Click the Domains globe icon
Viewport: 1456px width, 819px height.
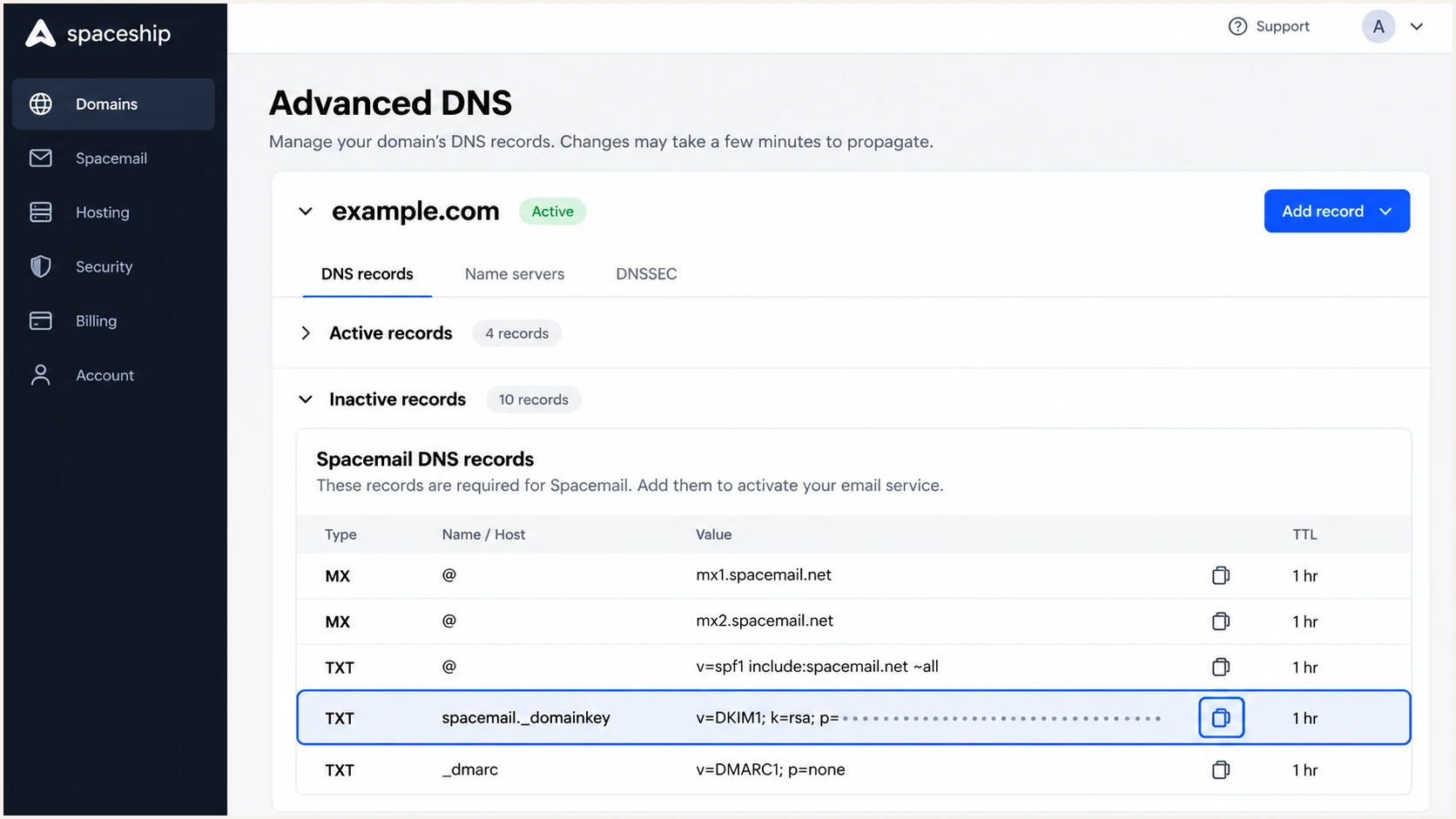click(x=41, y=104)
